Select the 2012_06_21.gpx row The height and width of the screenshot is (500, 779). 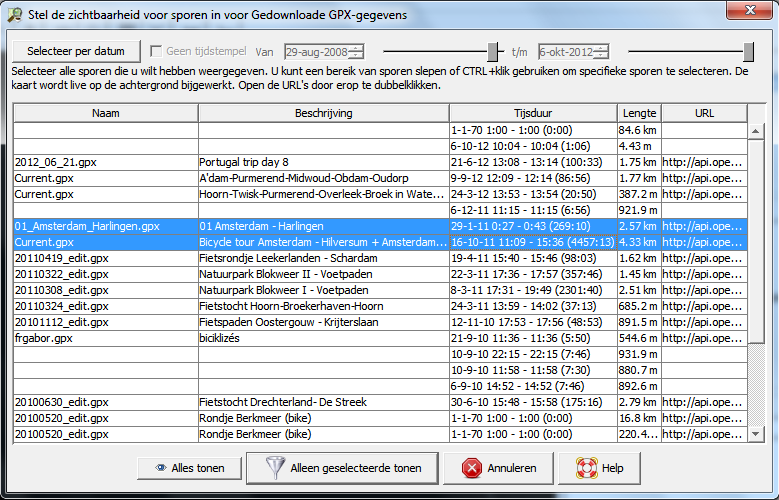[380, 162]
